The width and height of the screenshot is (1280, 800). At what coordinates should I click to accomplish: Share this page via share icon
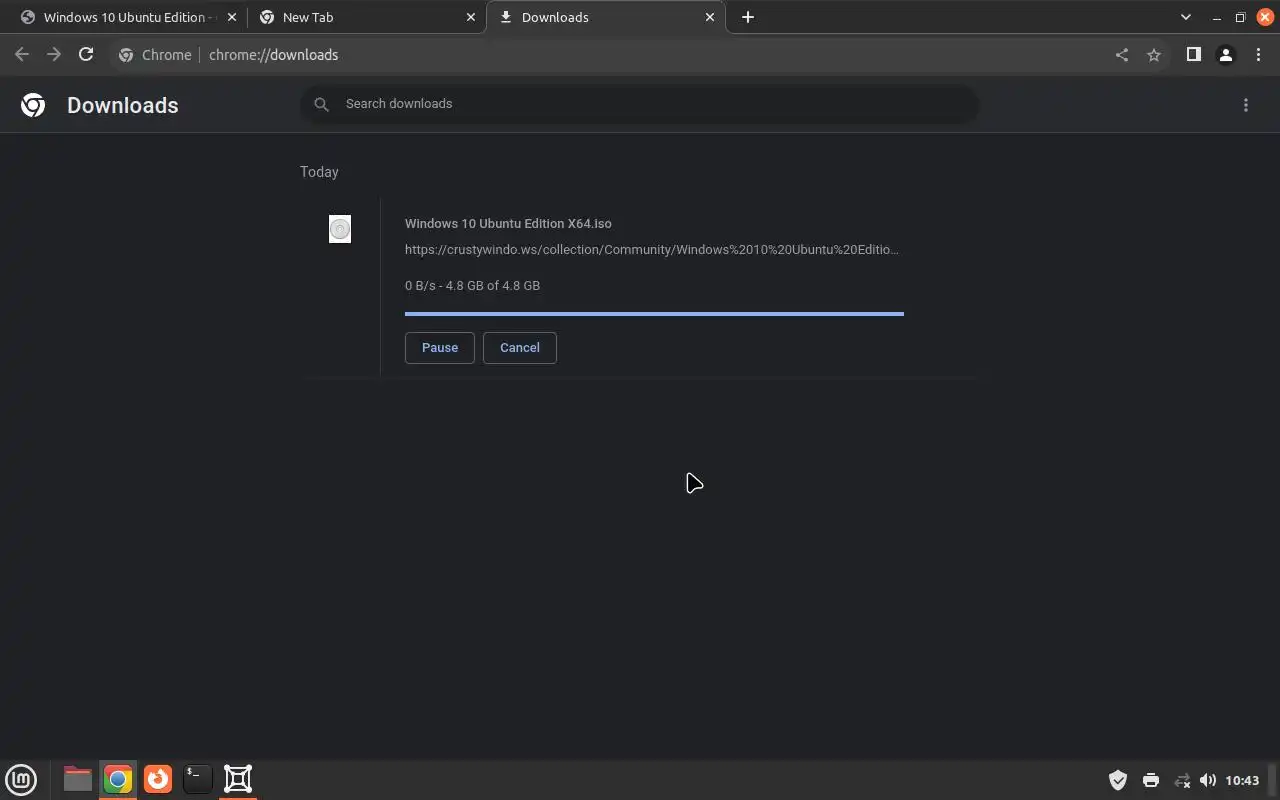1121,55
